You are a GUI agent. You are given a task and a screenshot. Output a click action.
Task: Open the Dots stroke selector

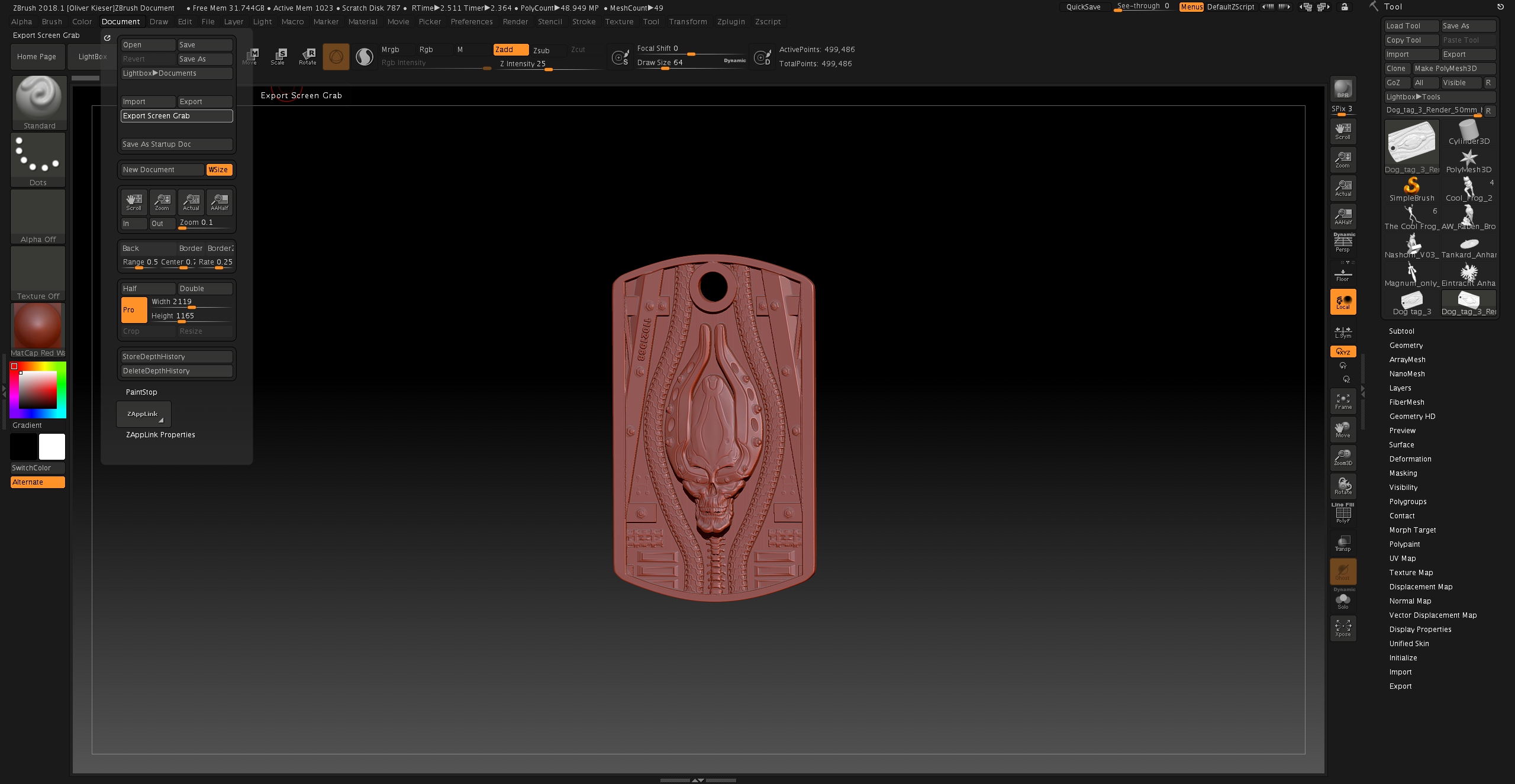pos(38,160)
